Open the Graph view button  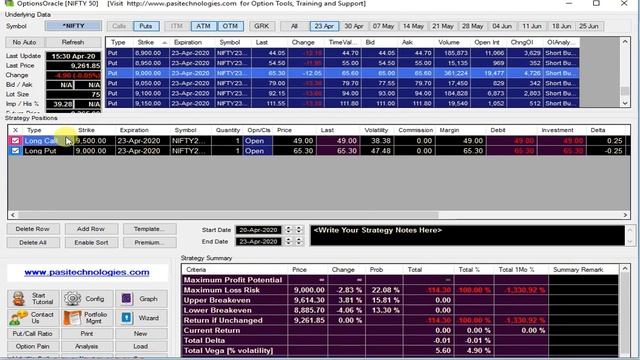tap(141, 299)
